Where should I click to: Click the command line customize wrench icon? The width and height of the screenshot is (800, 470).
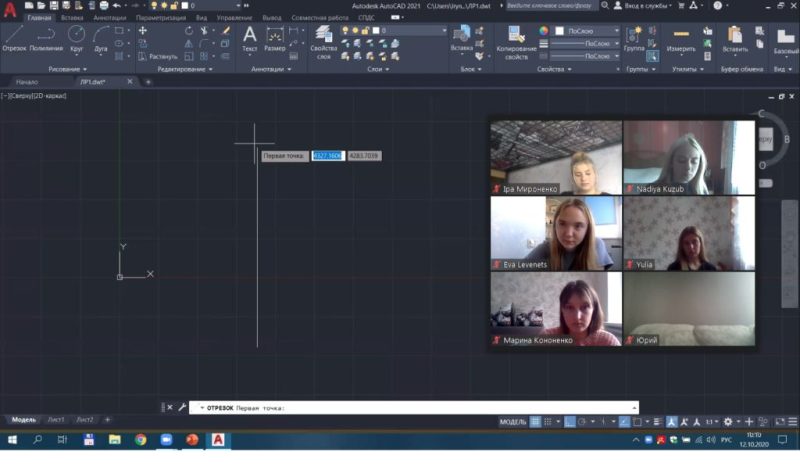tap(182, 407)
